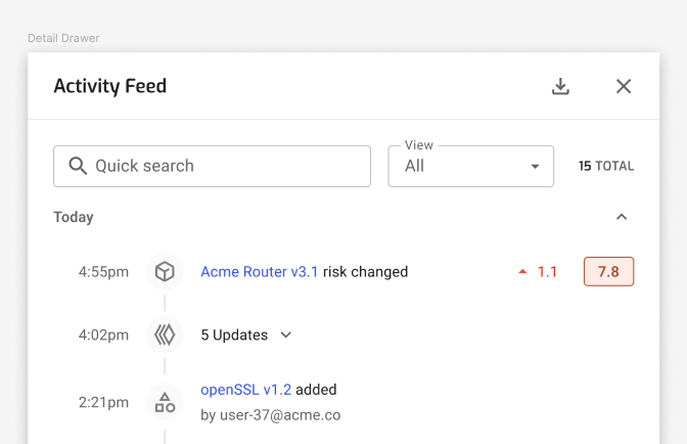
Task: Click the magnifier icon in Quick search
Action: pos(78,166)
